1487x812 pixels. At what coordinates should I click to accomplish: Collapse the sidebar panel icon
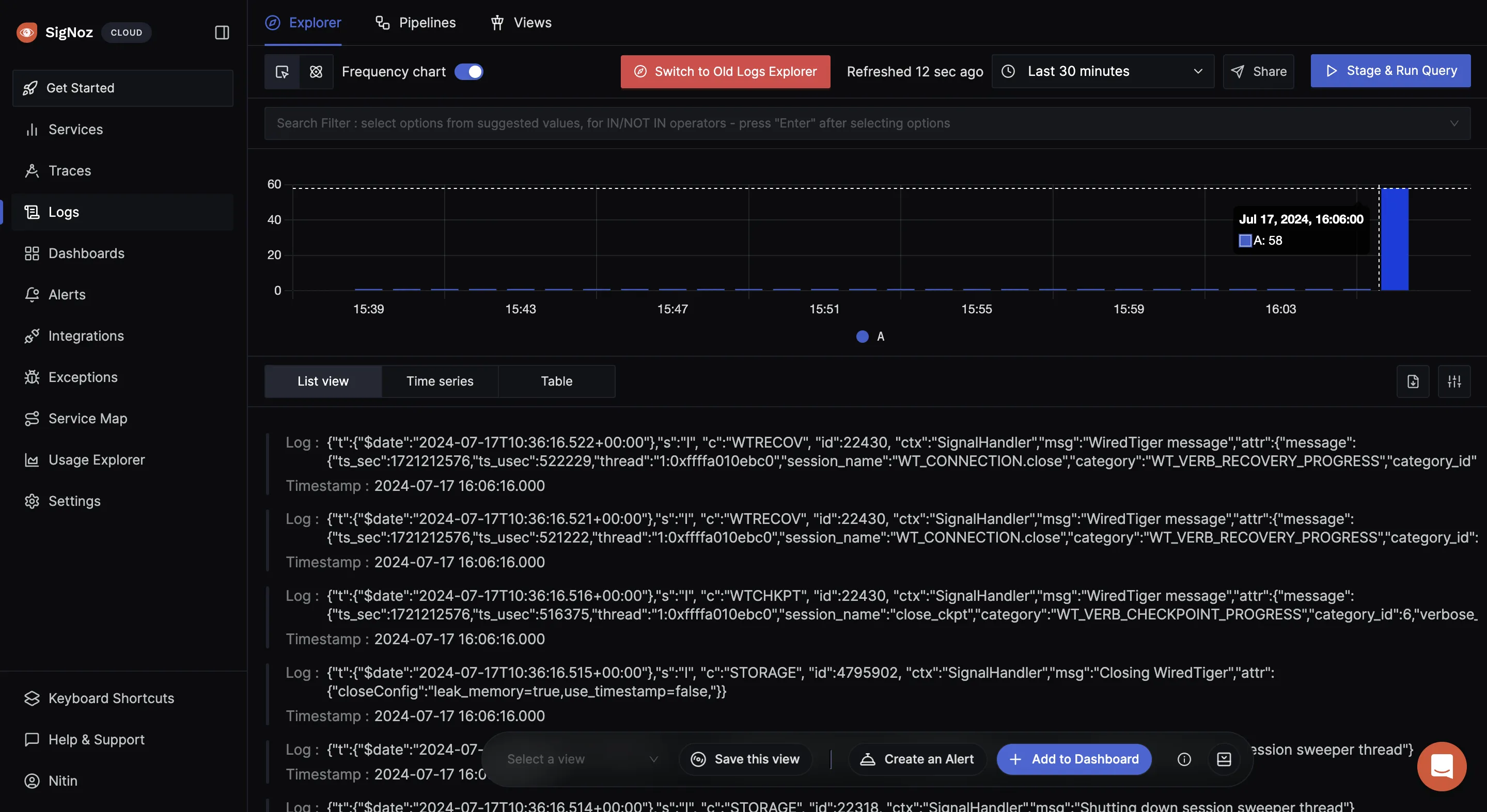(222, 33)
